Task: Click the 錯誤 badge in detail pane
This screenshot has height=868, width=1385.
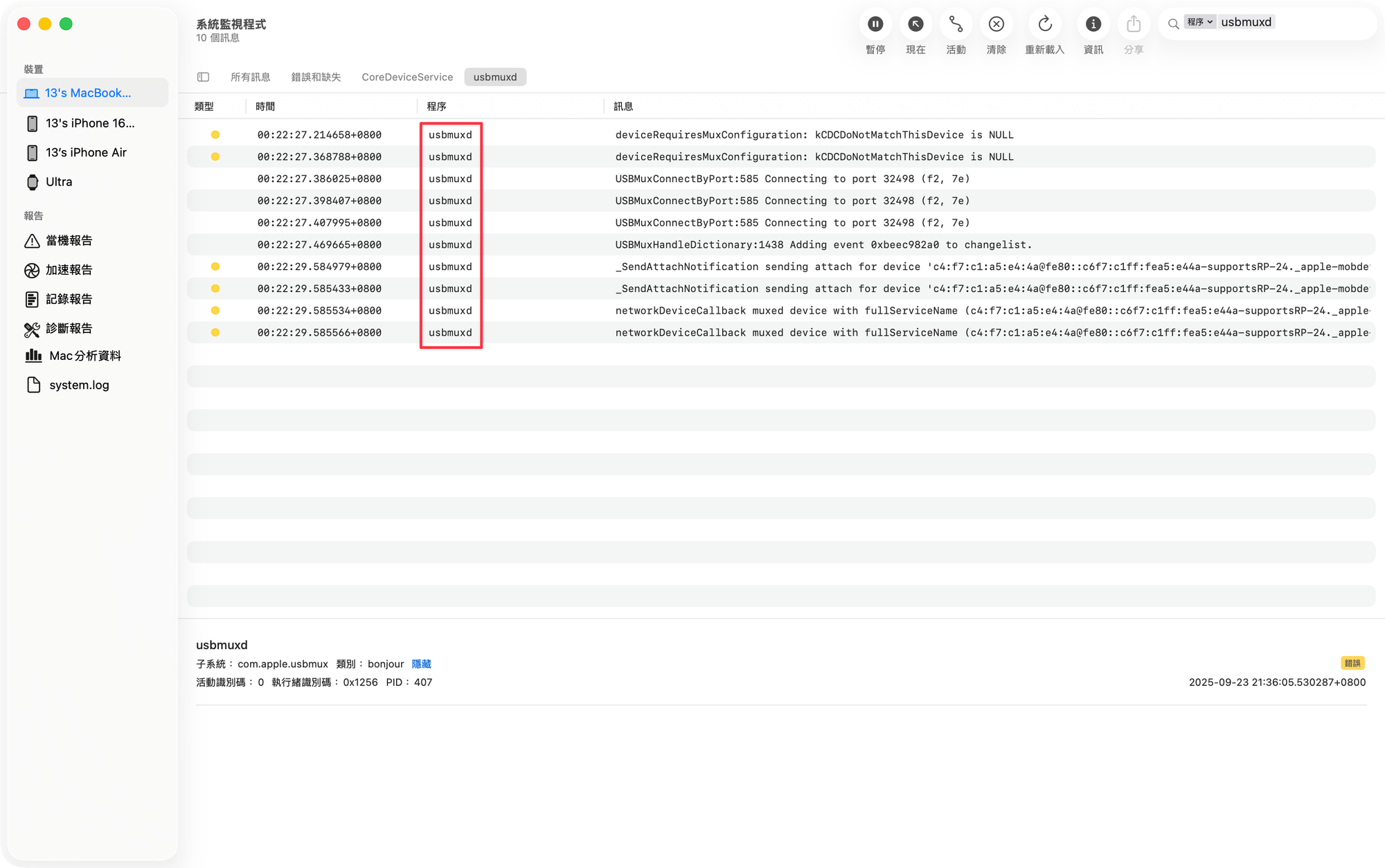Action: (x=1352, y=663)
